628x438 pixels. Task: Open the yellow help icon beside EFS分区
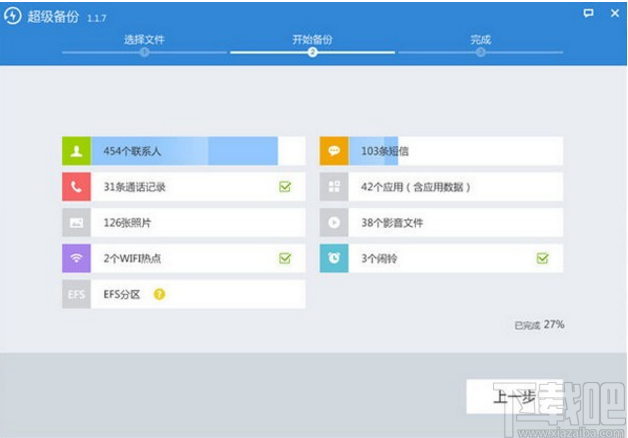click(x=159, y=294)
